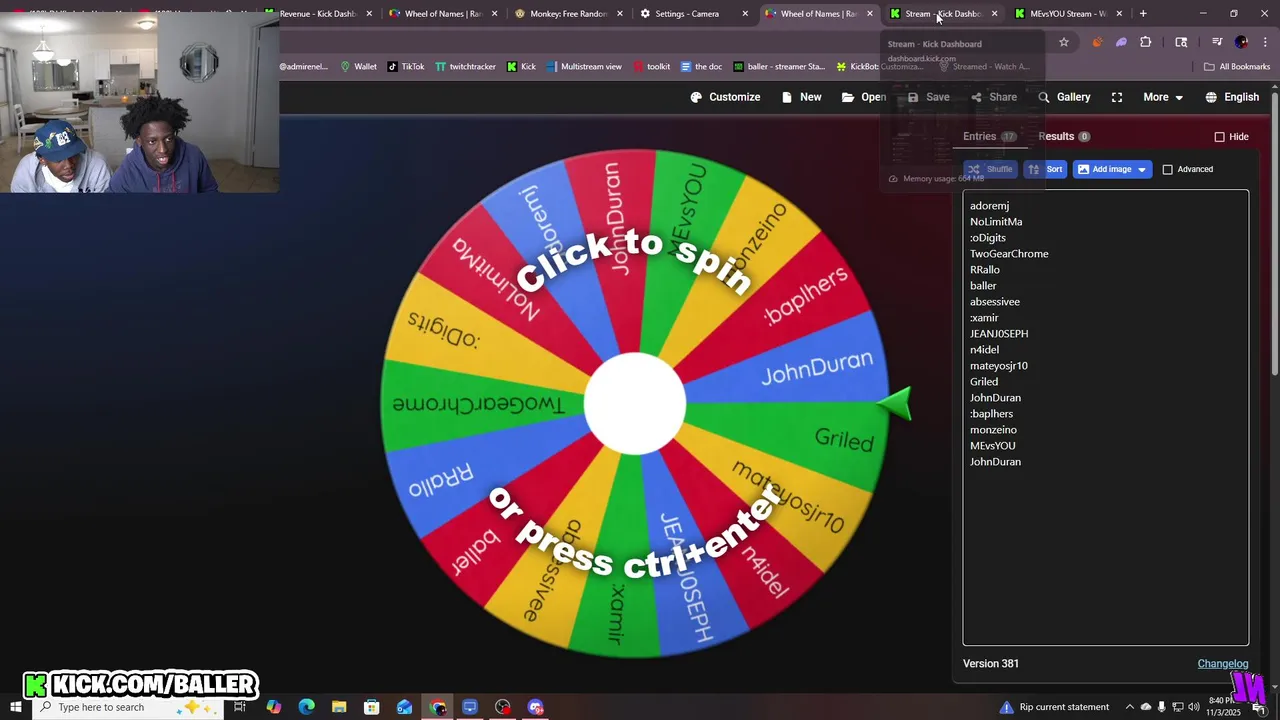This screenshot has height=720, width=1280.
Task: Expand the Add image dropdown arrow
Action: coord(1142,169)
